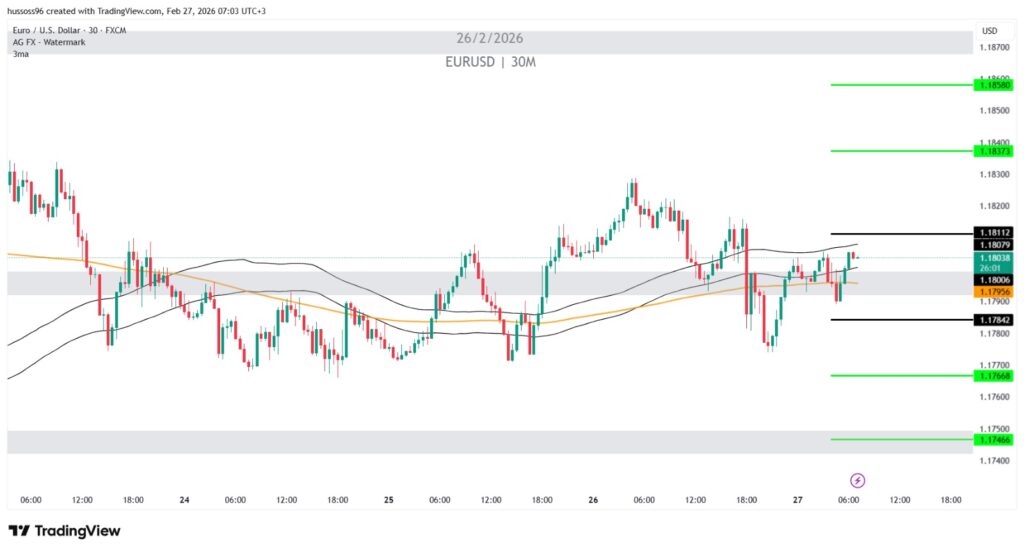Screen dimensions: 1024x552
Task: Click the date 25 on the time axis
Action: coord(388,500)
